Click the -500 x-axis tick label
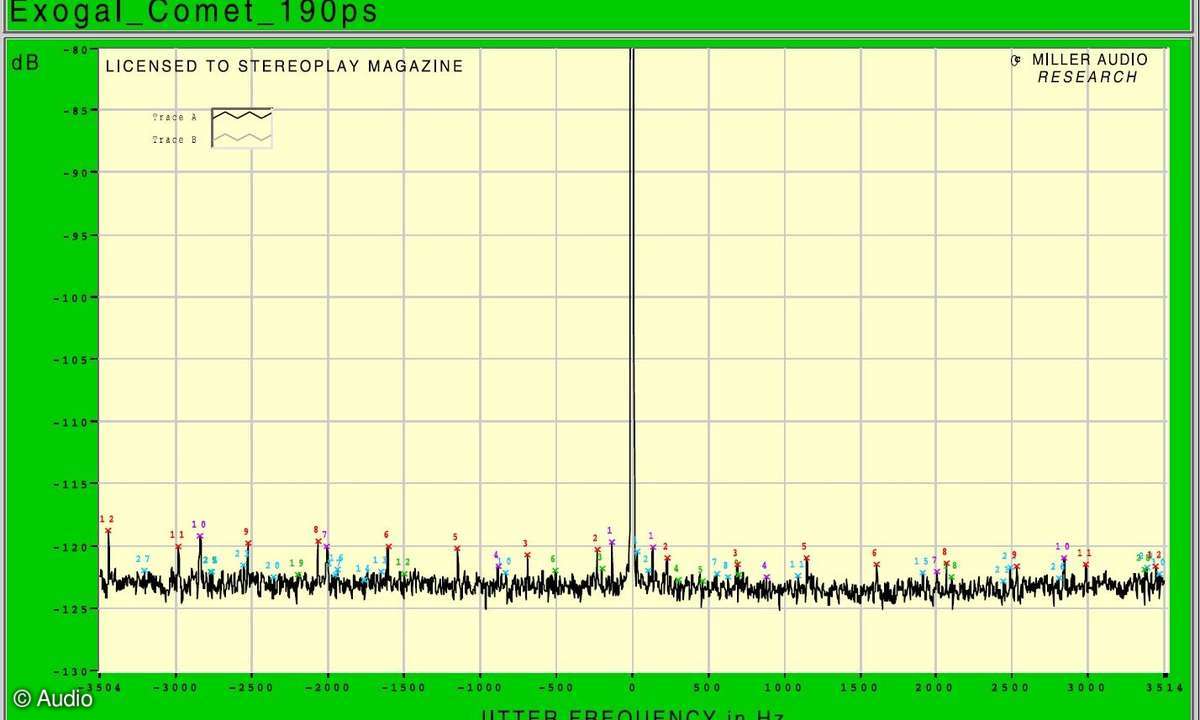The image size is (1200, 720). [x=555, y=688]
